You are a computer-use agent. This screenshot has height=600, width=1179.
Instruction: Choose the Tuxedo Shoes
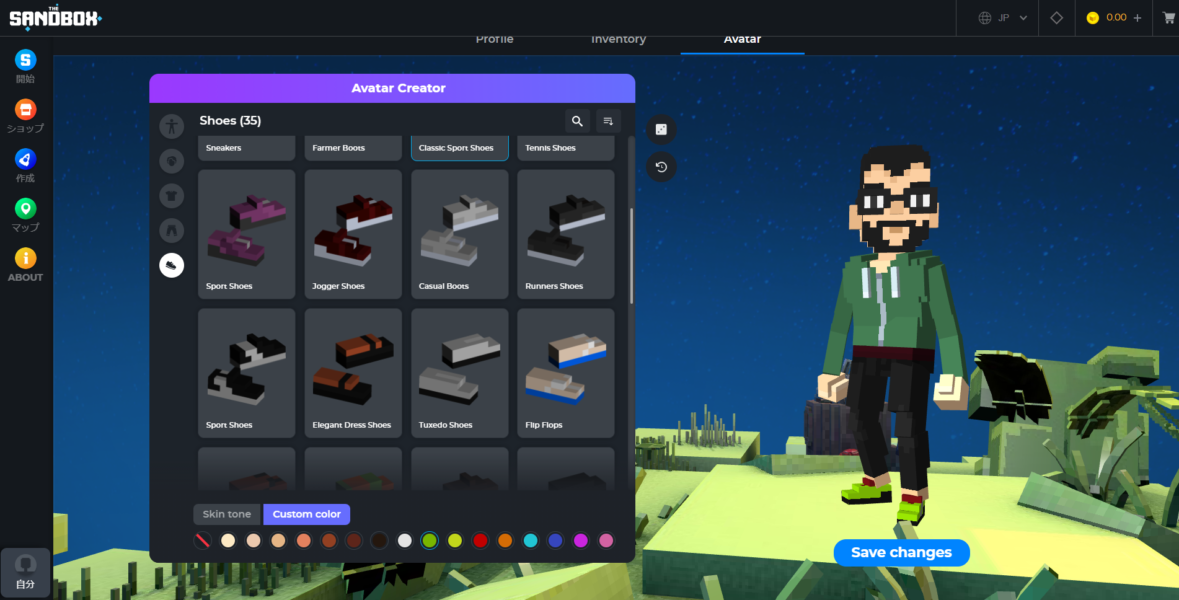460,373
